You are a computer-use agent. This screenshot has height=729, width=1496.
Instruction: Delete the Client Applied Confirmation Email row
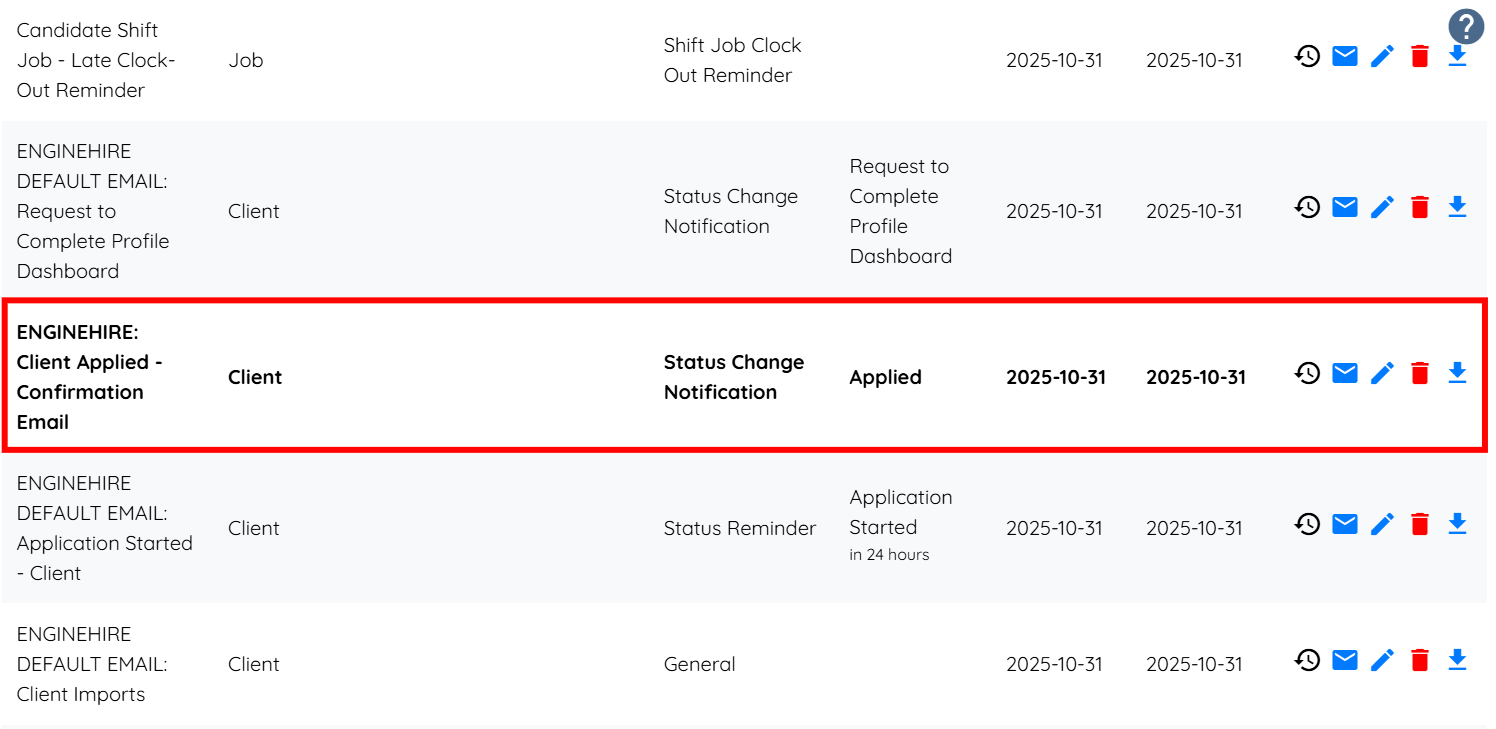(1420, 373)
